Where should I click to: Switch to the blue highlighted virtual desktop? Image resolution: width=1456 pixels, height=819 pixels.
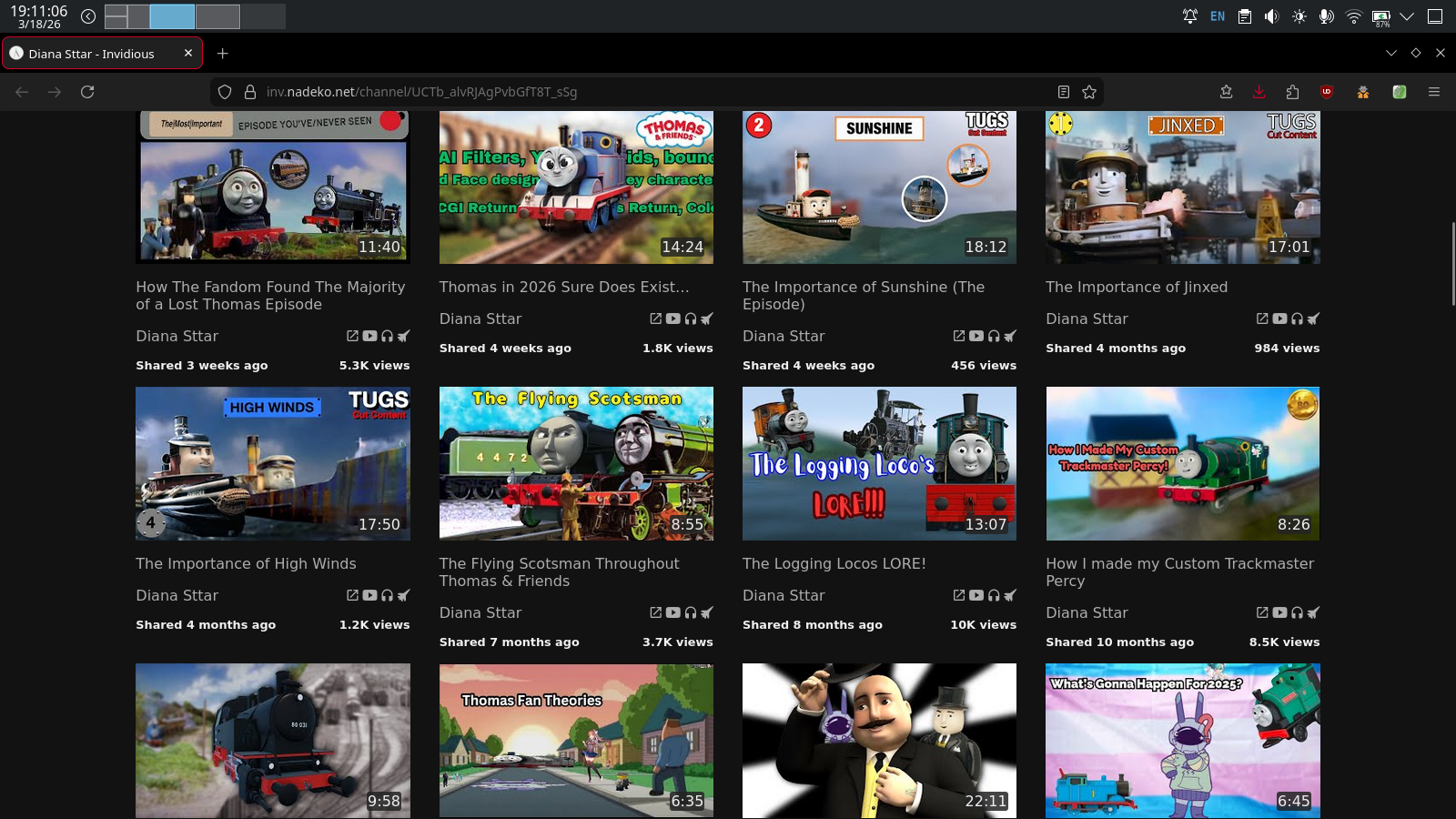(x=172, y=16)
